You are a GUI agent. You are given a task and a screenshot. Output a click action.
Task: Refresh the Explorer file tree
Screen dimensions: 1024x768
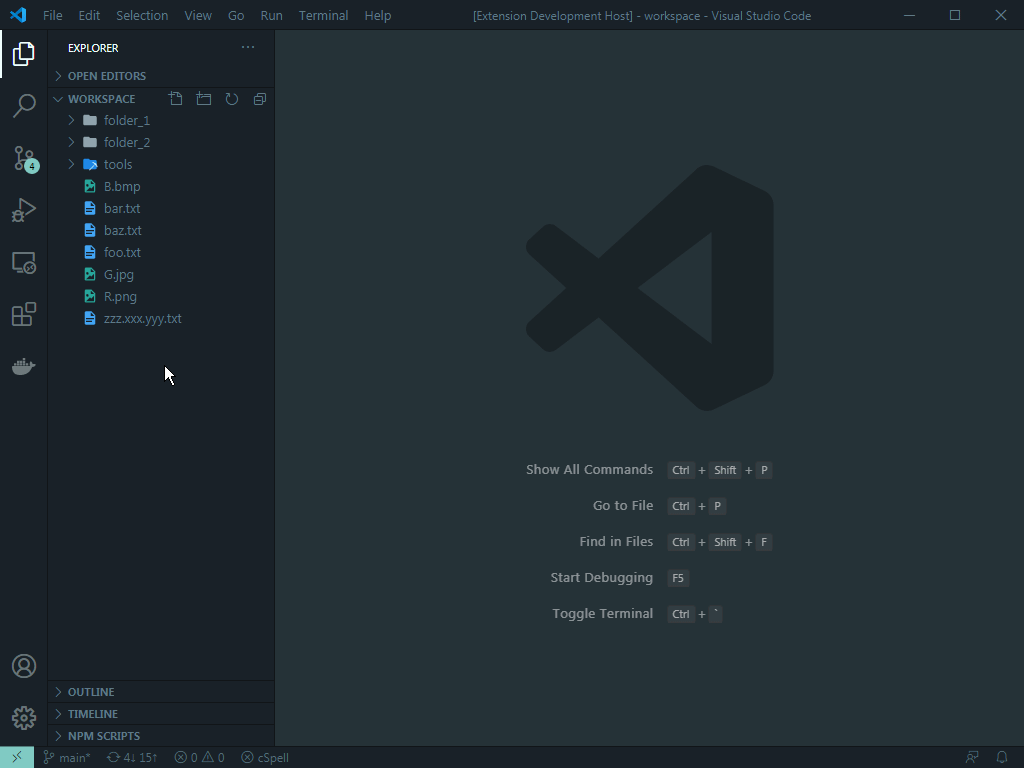point(232,99)
